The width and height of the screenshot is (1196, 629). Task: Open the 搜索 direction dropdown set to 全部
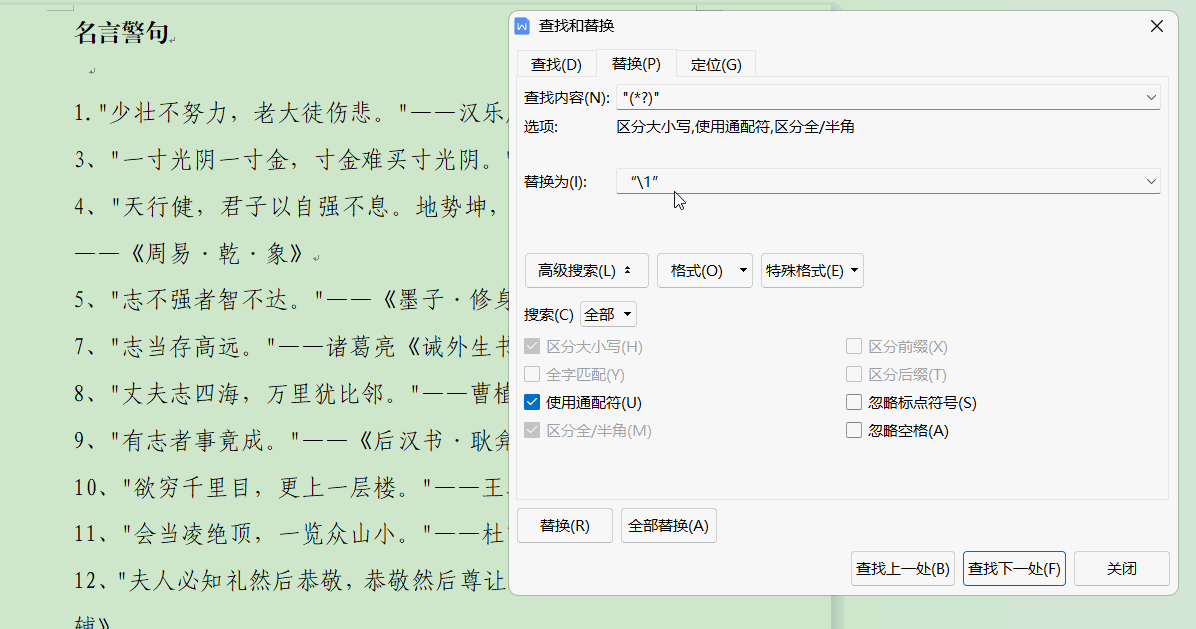pos(608,315)
